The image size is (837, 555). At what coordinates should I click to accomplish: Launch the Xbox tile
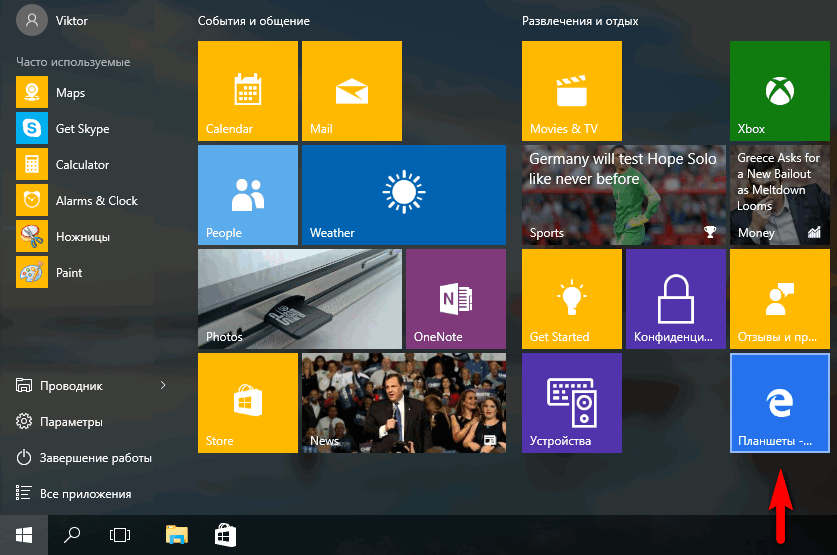[779, 91]
